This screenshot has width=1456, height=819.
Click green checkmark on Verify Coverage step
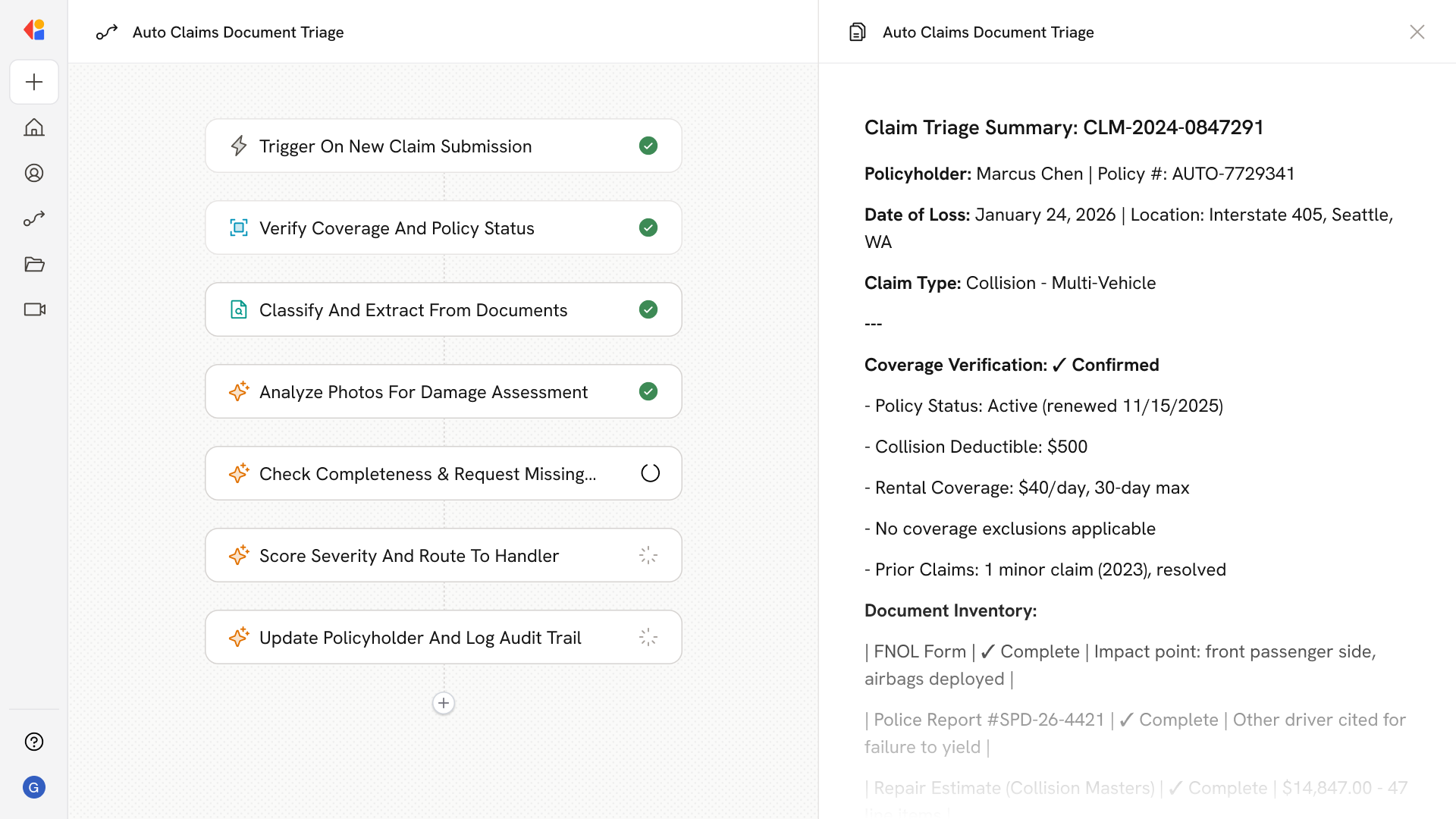tap(648, 227)
